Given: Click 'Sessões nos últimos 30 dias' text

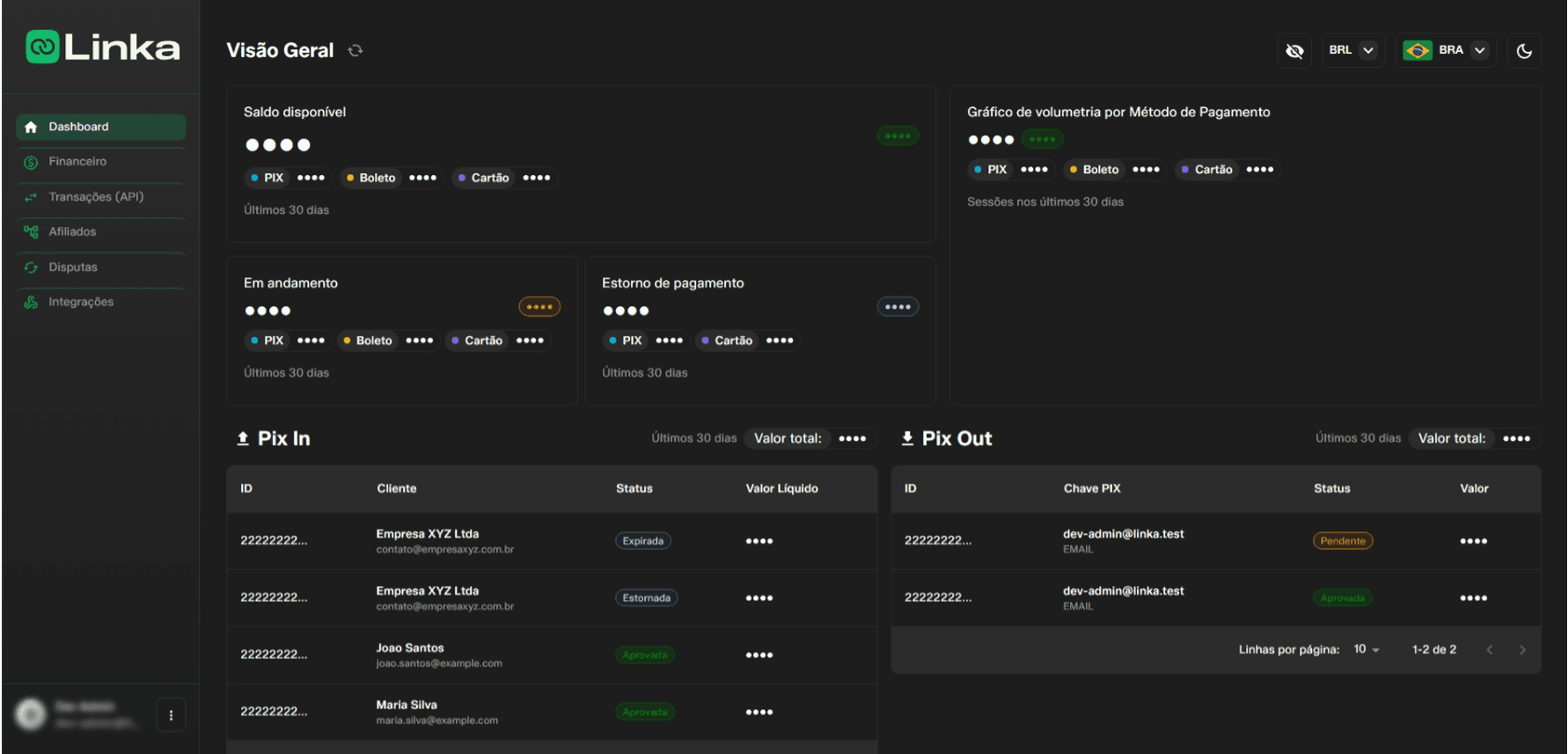Looking at the screenshot, I should tap(1045, 202).
